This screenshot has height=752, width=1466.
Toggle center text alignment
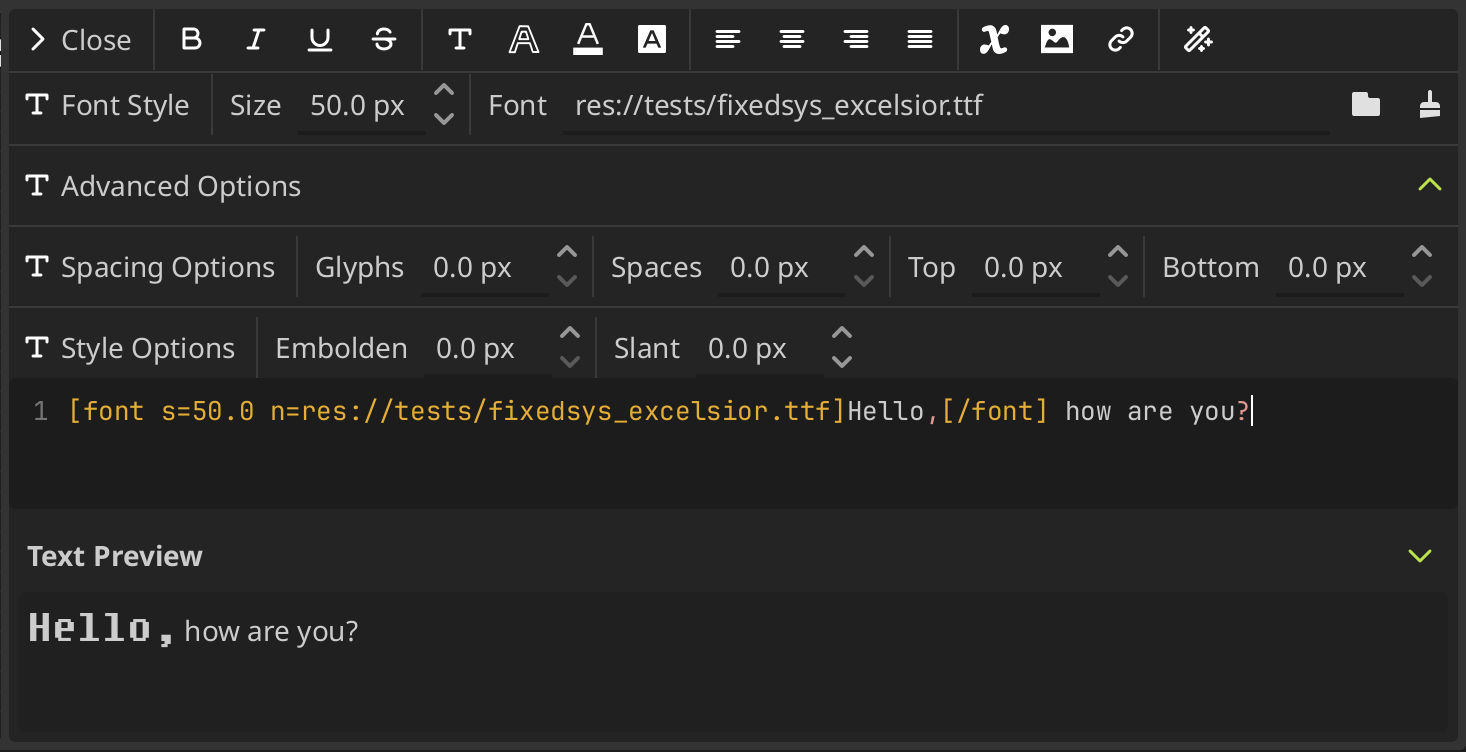pyautogui.click(x=791, y=40)
